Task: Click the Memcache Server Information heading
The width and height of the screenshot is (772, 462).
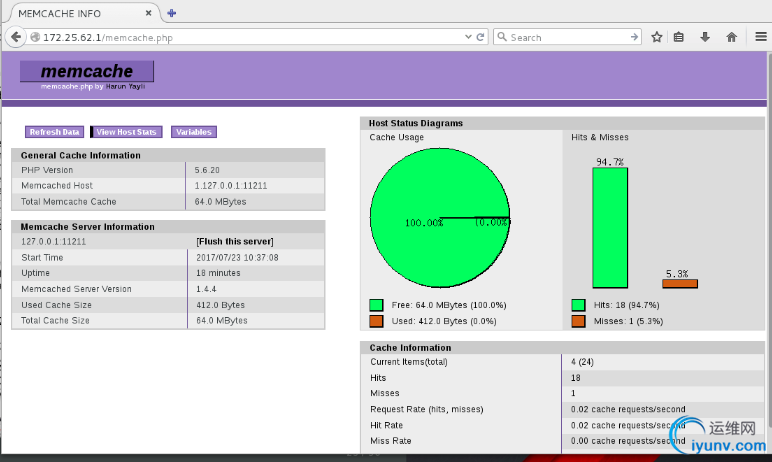Action: click(x=87, y=227)
